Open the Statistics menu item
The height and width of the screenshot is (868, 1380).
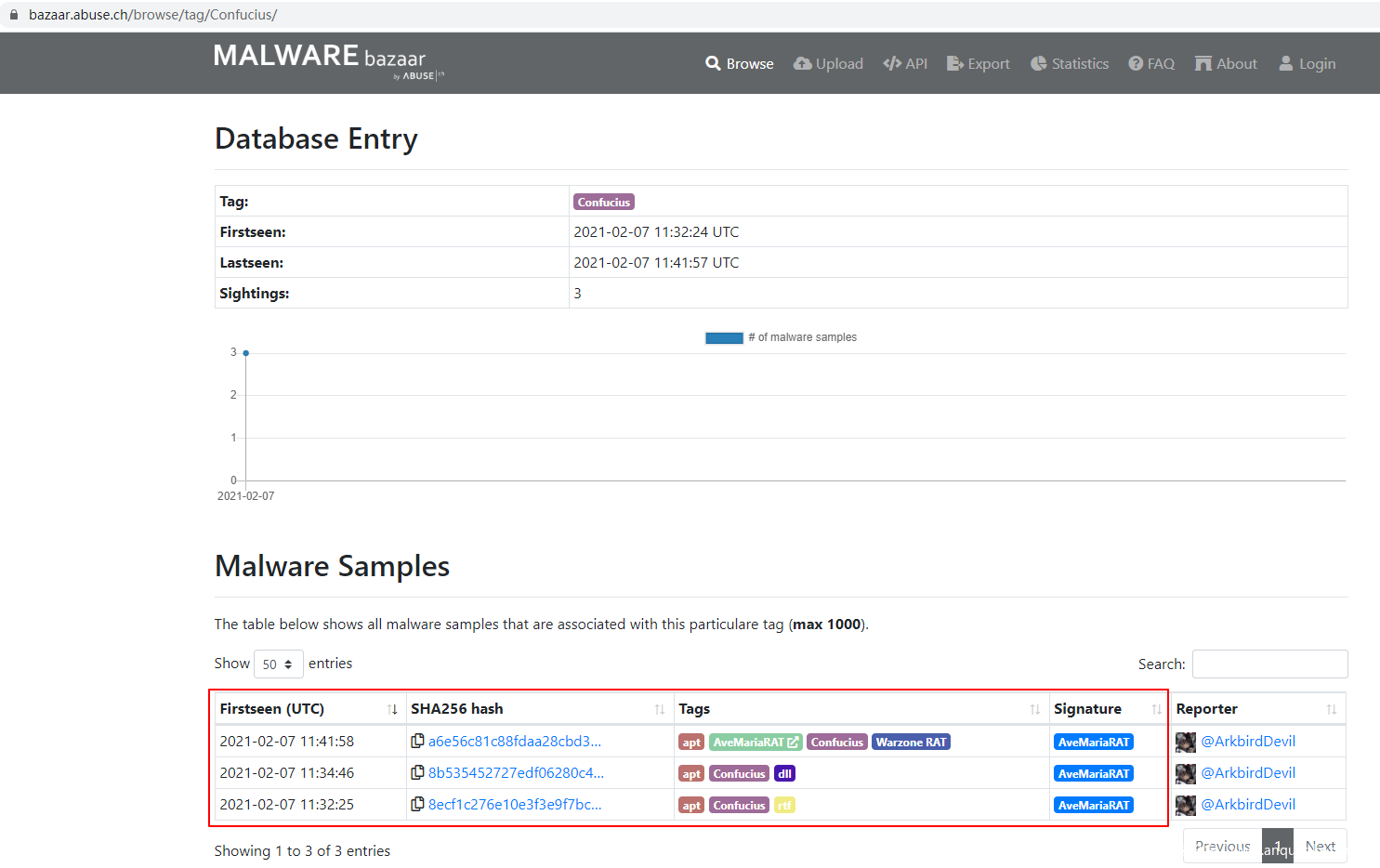1070,64
